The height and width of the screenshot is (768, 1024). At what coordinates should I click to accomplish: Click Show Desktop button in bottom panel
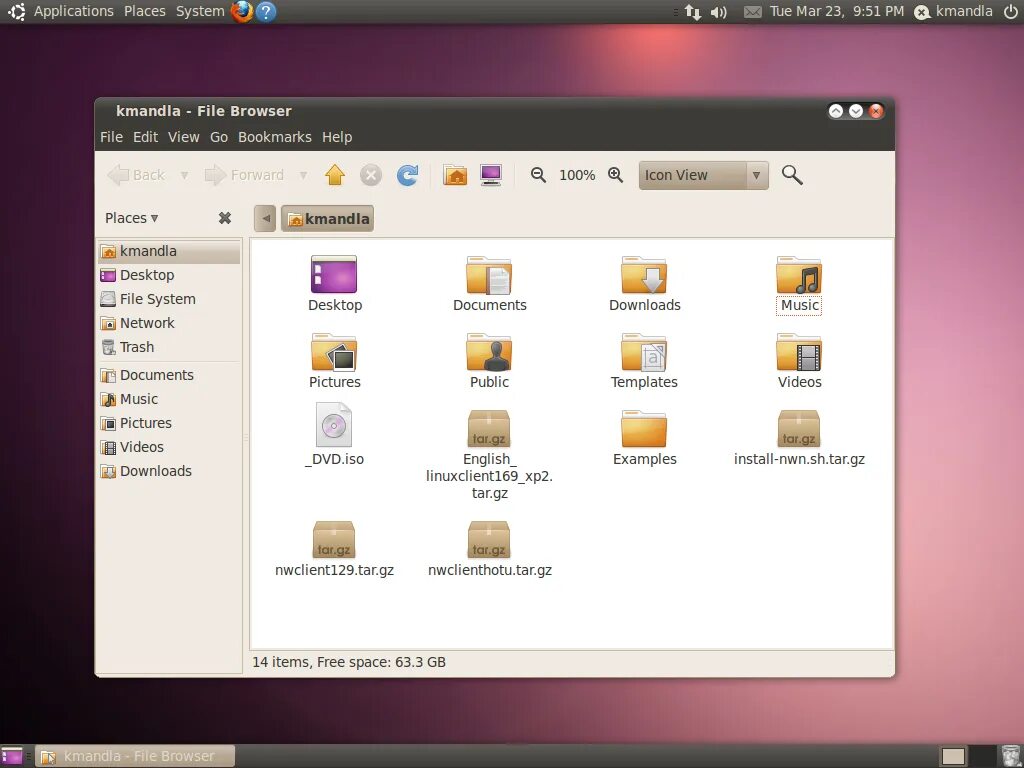11,756
